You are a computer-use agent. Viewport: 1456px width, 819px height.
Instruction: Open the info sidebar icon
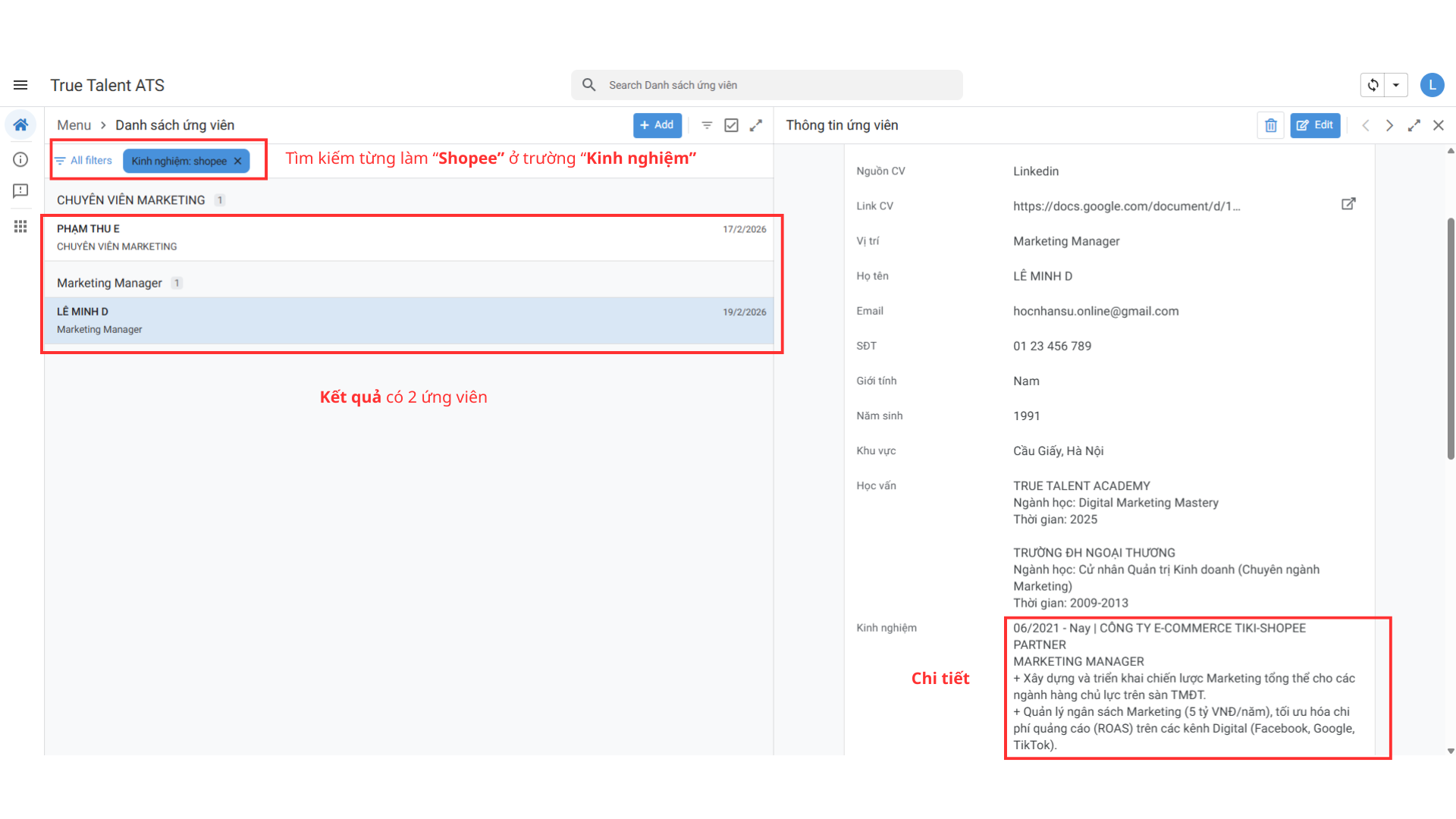pyautogui.click(x=20, y=159)
